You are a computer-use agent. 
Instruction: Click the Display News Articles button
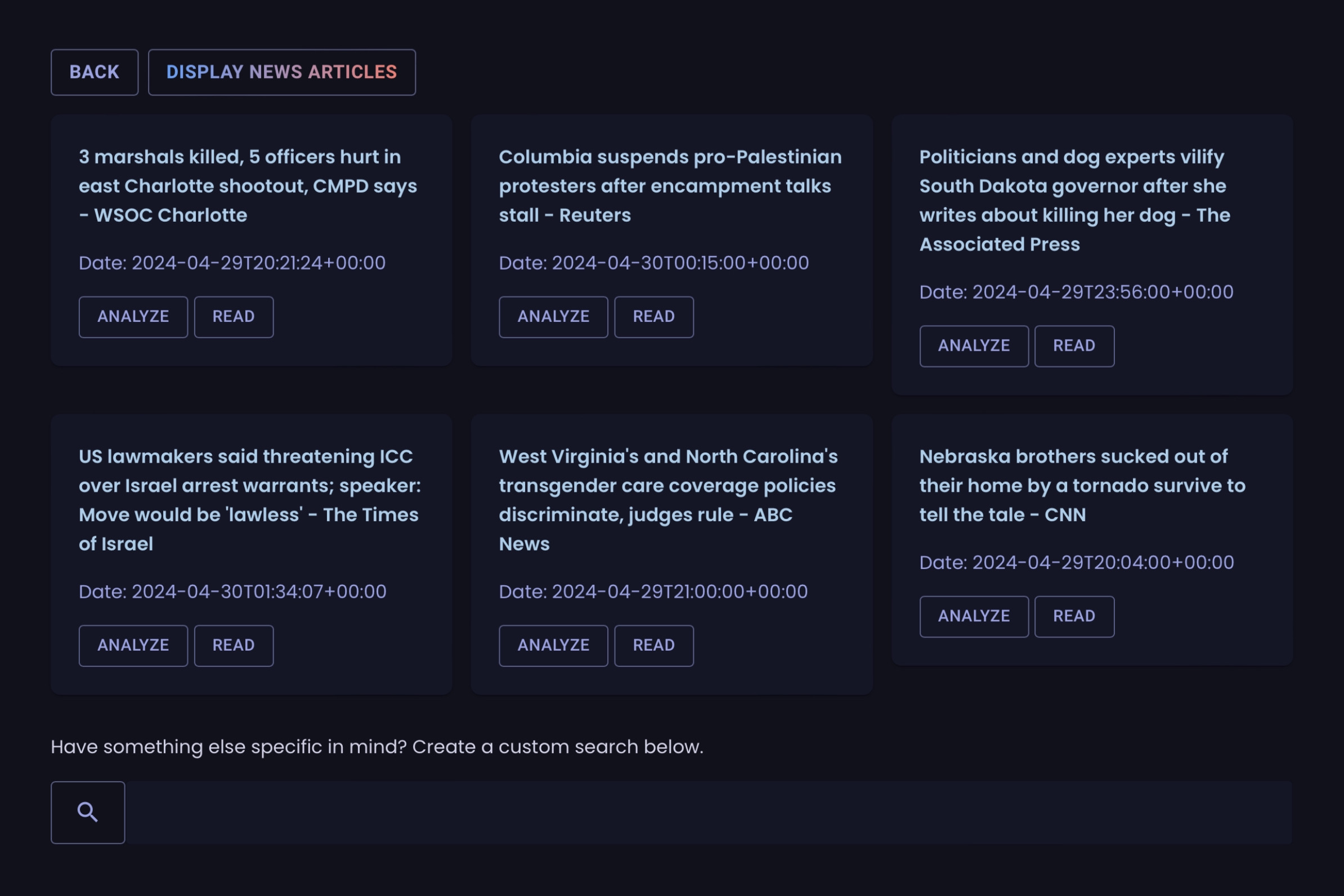pyautogui.click(x=281, y=72)
